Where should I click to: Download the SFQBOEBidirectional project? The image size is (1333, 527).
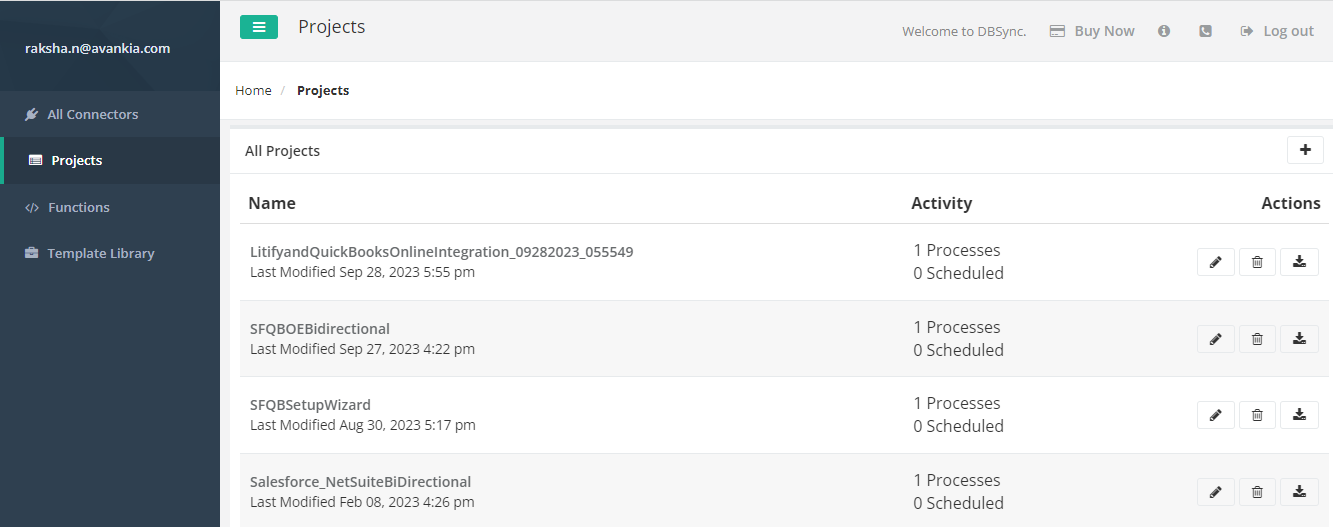1299,339
